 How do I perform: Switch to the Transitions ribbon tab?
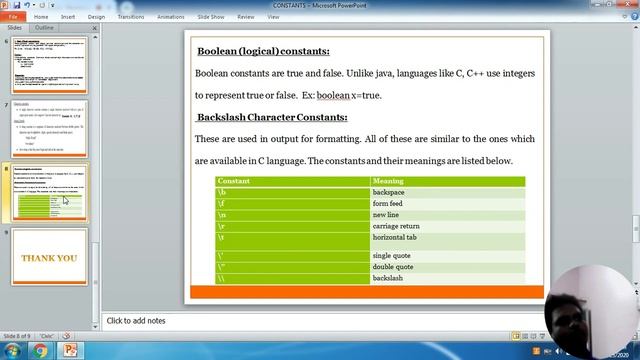point(131,17)
